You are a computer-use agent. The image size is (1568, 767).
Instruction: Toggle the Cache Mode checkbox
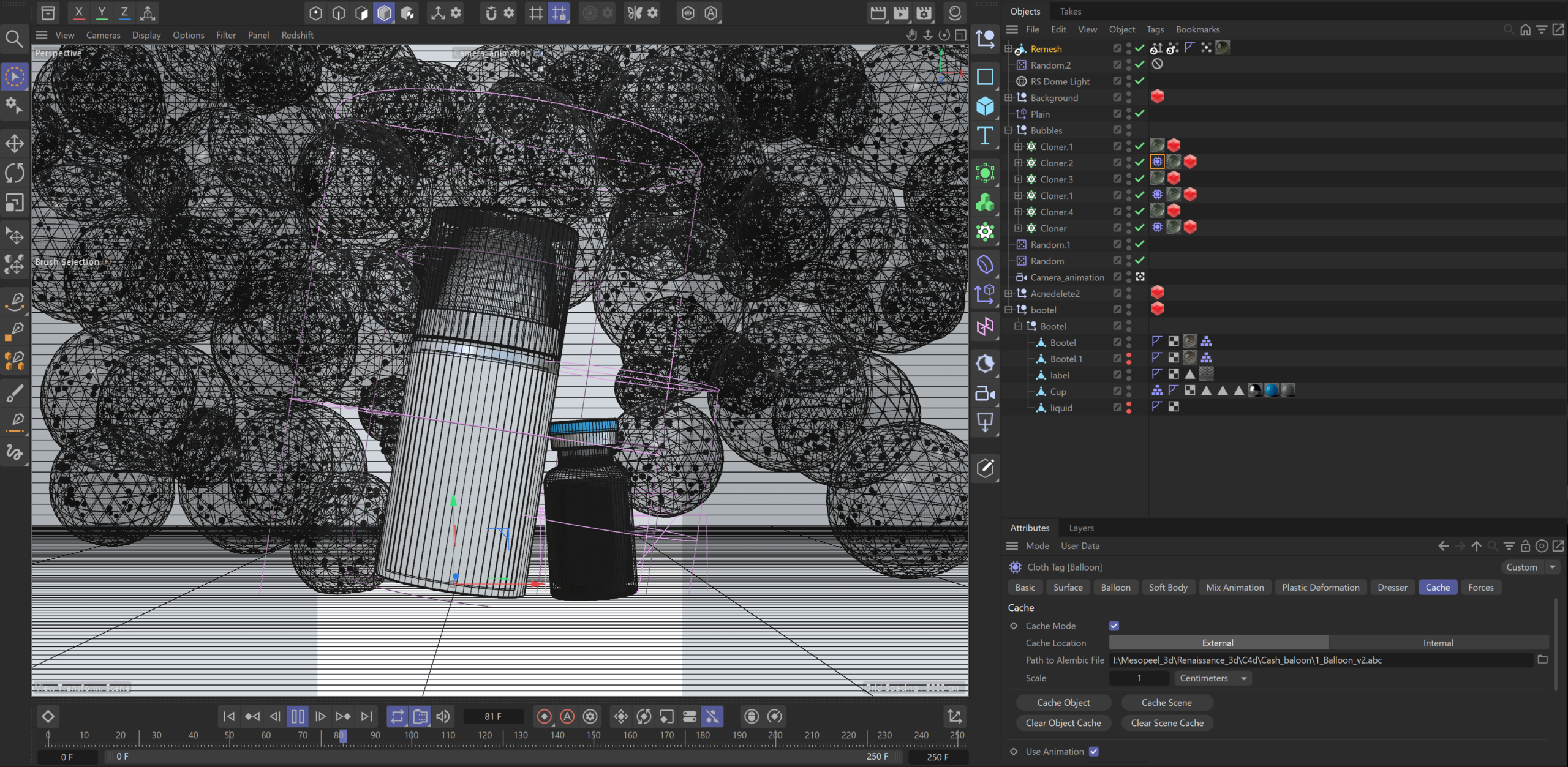[1114, 626]
